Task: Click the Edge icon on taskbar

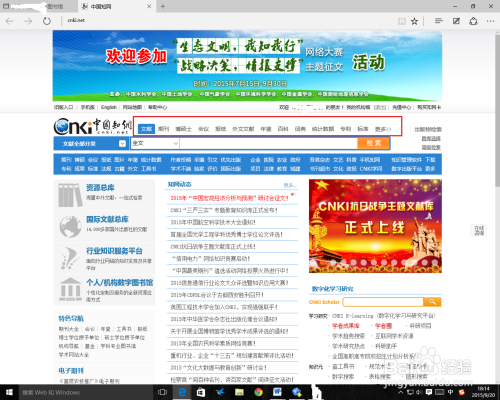Action: click(x=182, y=392)
